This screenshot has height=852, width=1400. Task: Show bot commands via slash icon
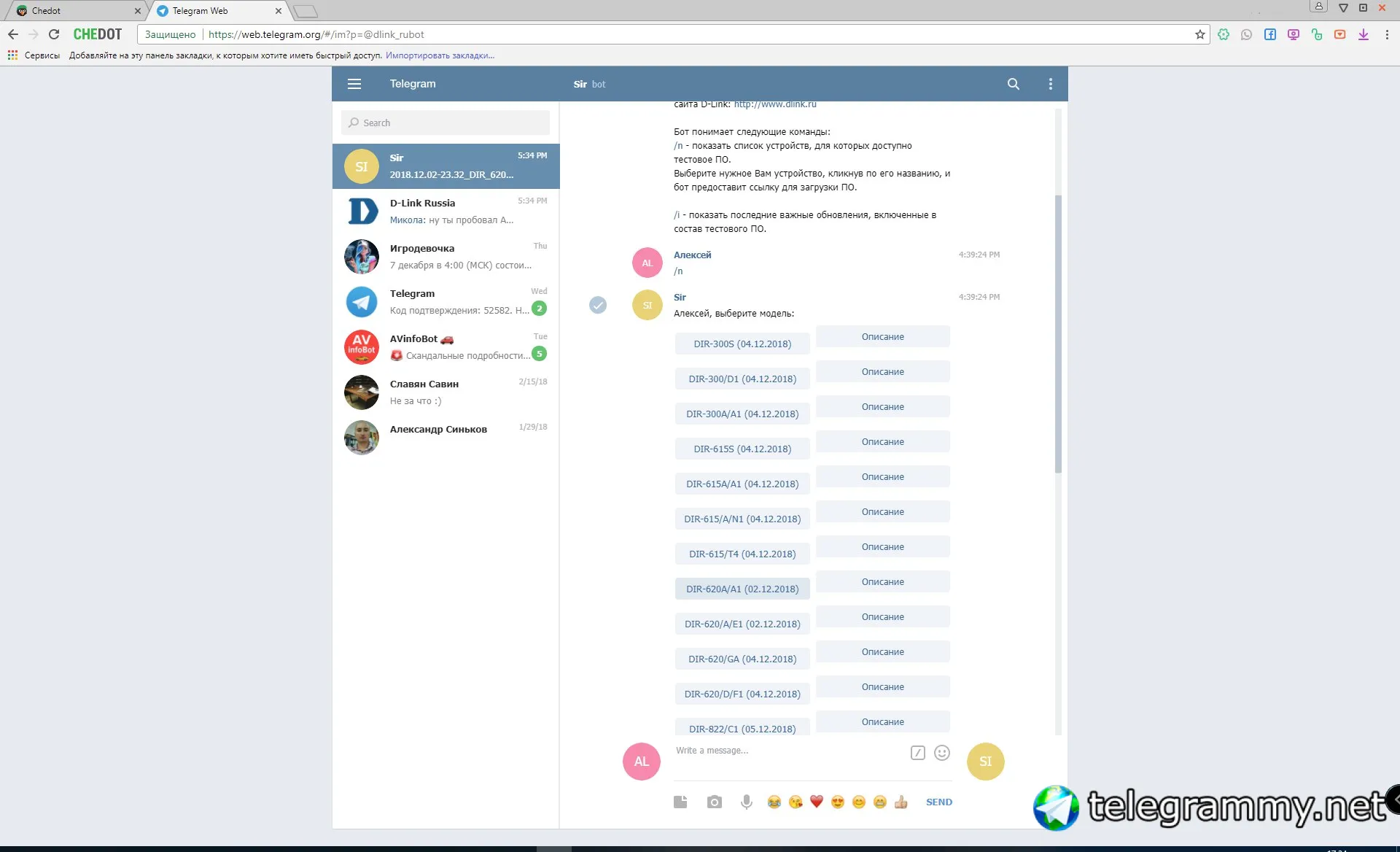point(917,753)
